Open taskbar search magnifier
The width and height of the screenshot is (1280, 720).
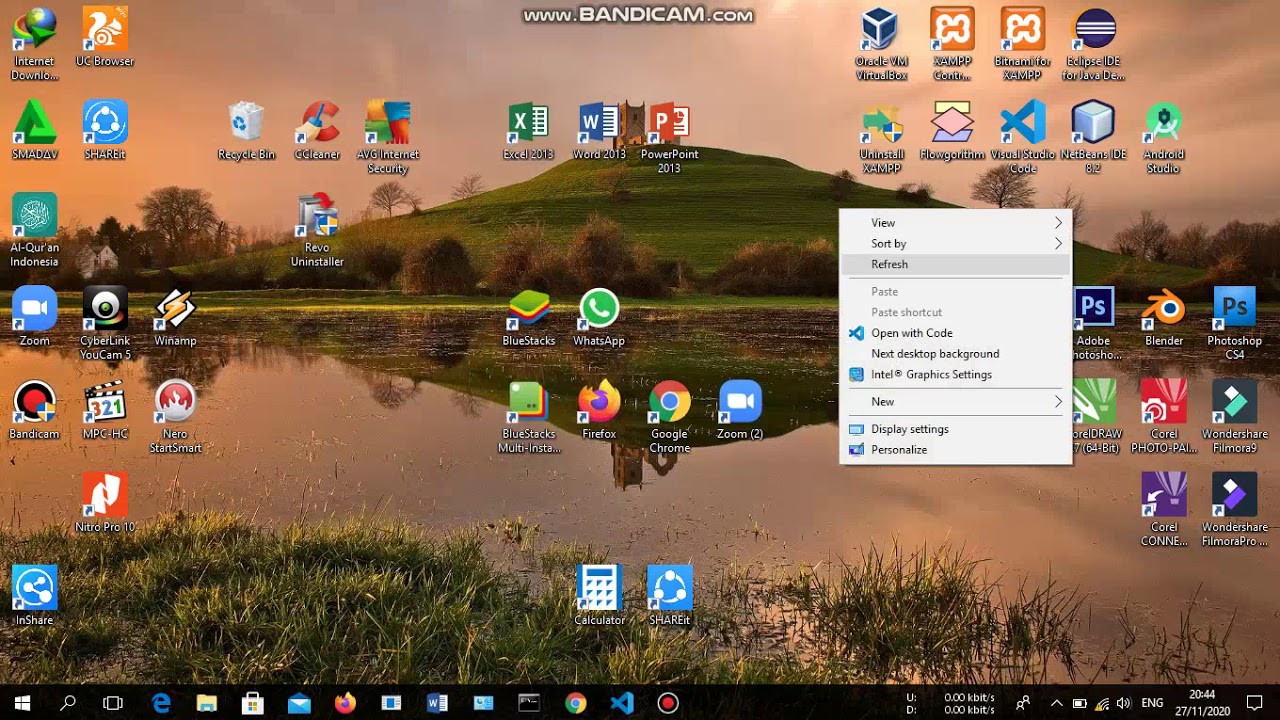point(68,703)
